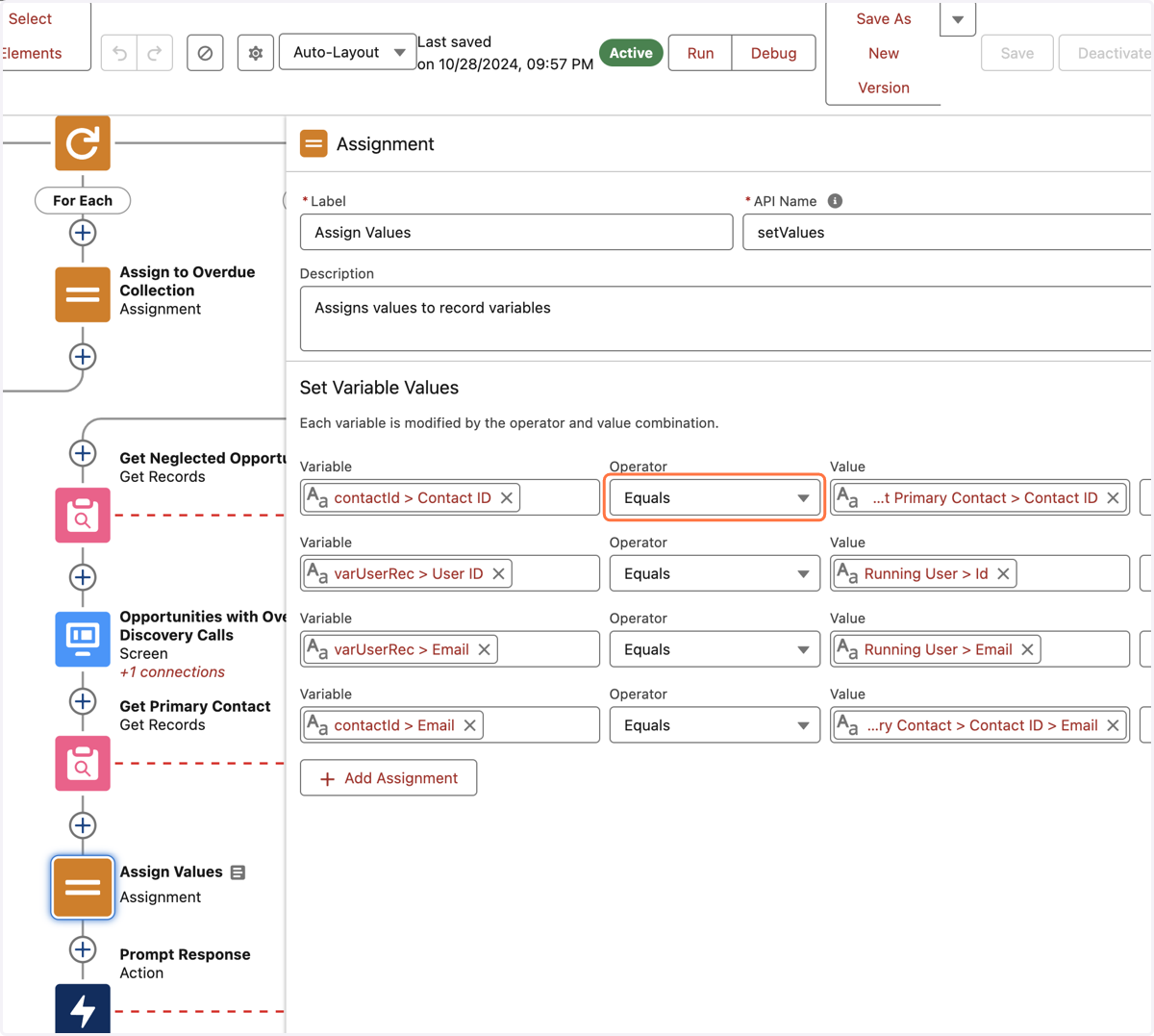Open Operator dropdown for contactId > Contact ID

(x=715, y=497)
